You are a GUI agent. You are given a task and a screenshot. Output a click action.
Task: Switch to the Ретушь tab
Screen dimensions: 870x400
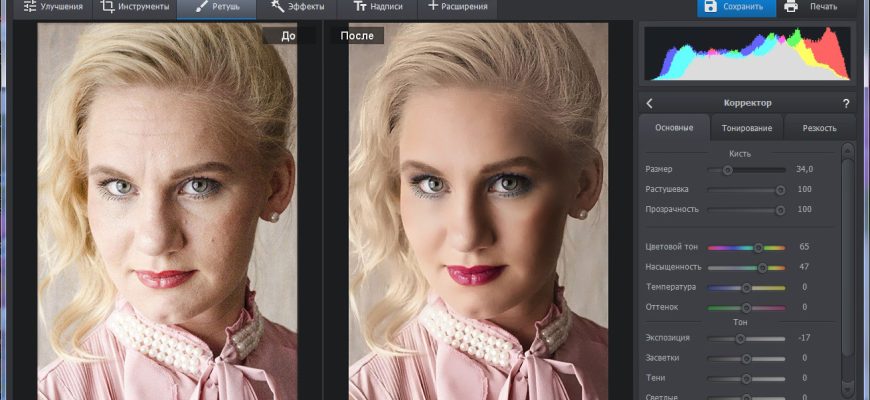pos(216,7)
